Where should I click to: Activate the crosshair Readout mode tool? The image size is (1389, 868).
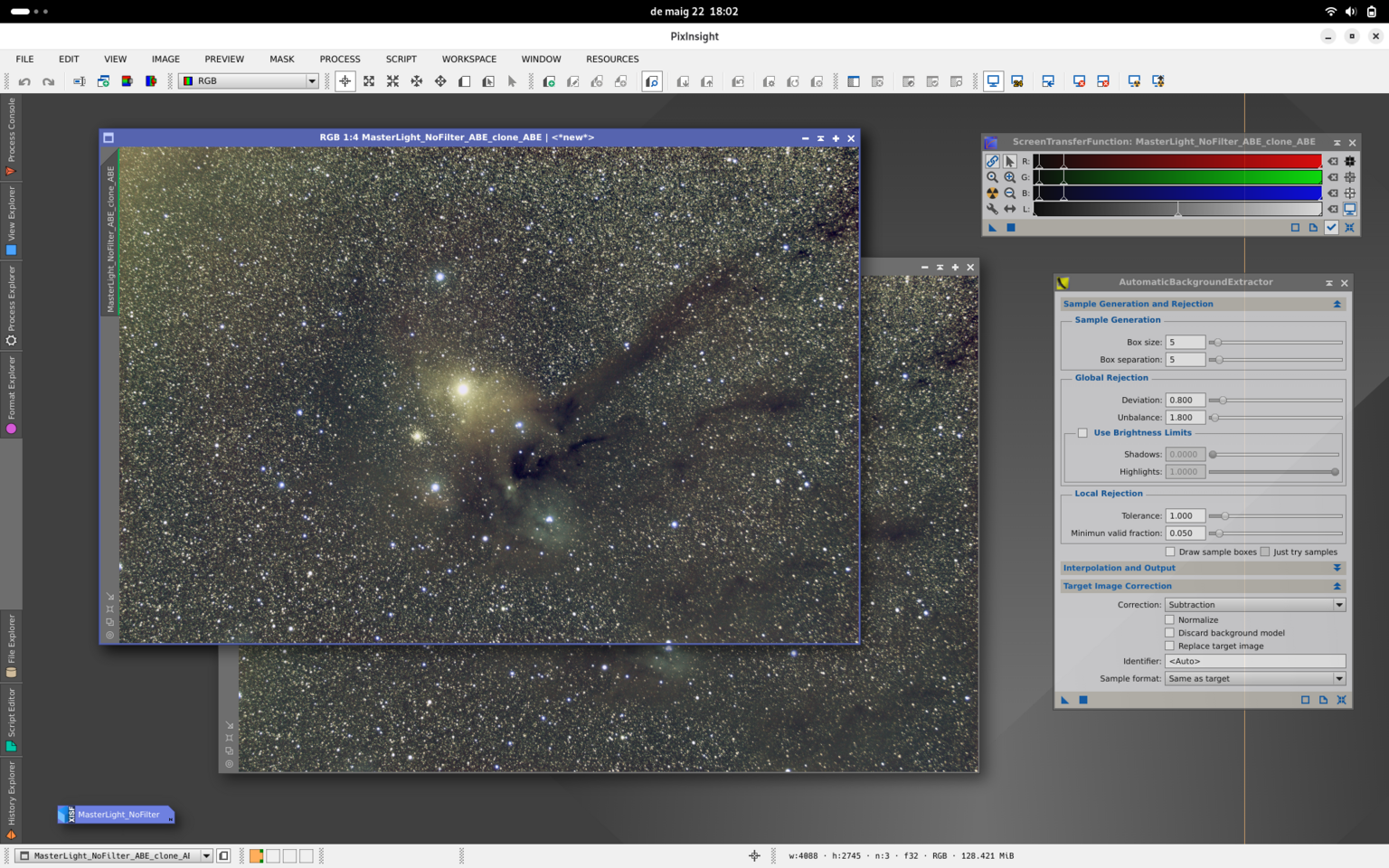(345, 81)
